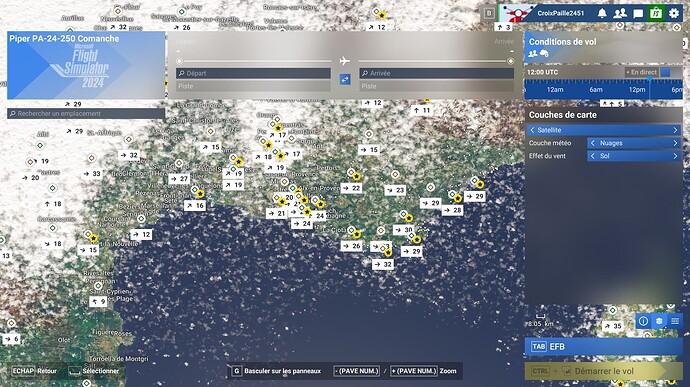The image size is (690, 387).
Task: Open the EFB tab button
Action: pyautogui.click(x=603, y=346)
